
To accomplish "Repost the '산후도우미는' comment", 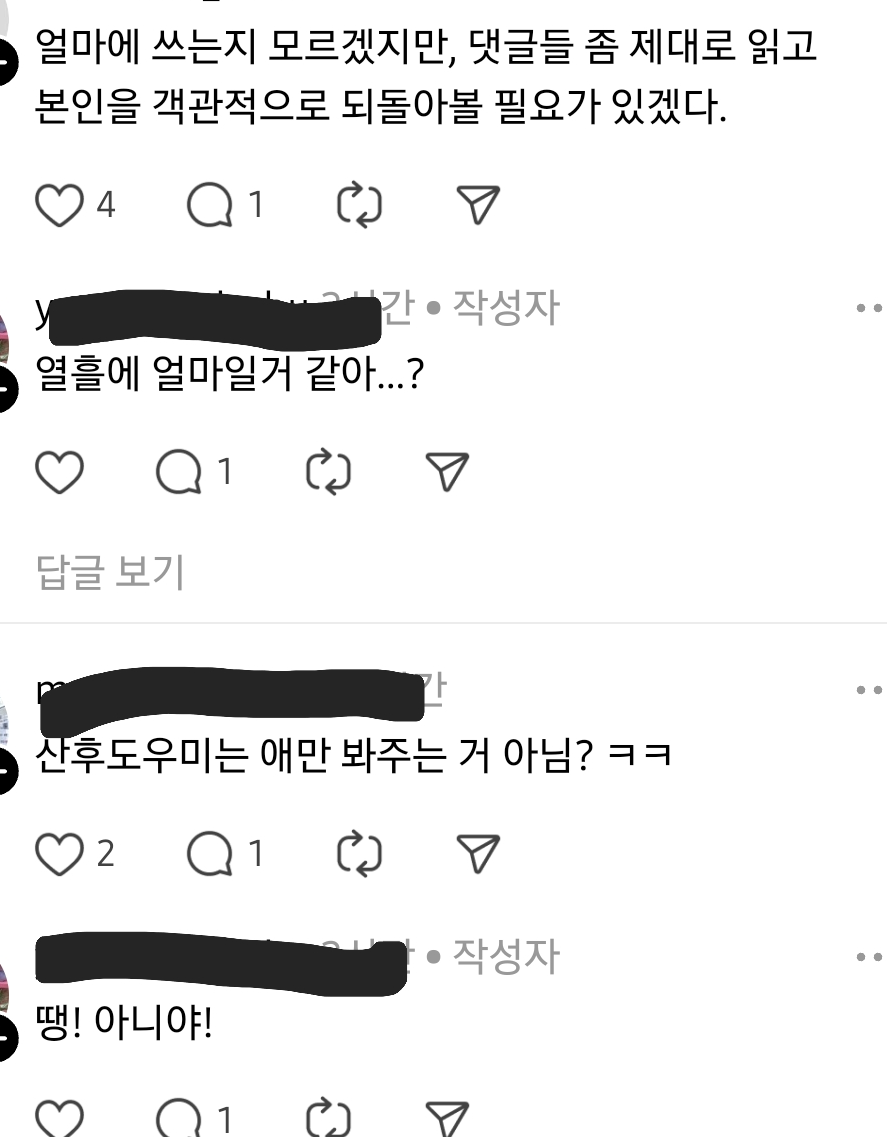I will [360, 854].
